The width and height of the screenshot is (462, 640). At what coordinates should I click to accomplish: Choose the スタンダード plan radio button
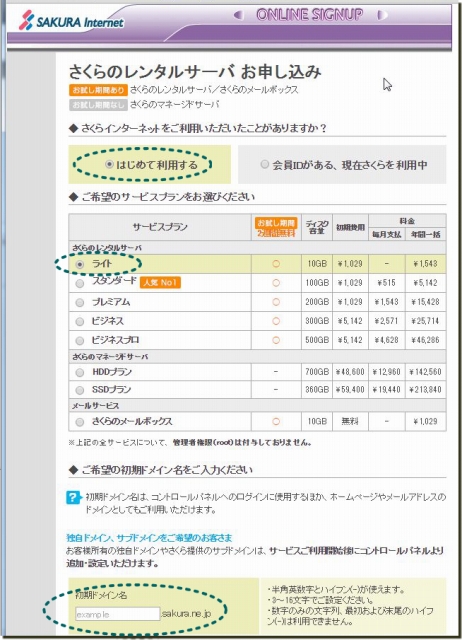pyautogui.click(x=80, y=283)
